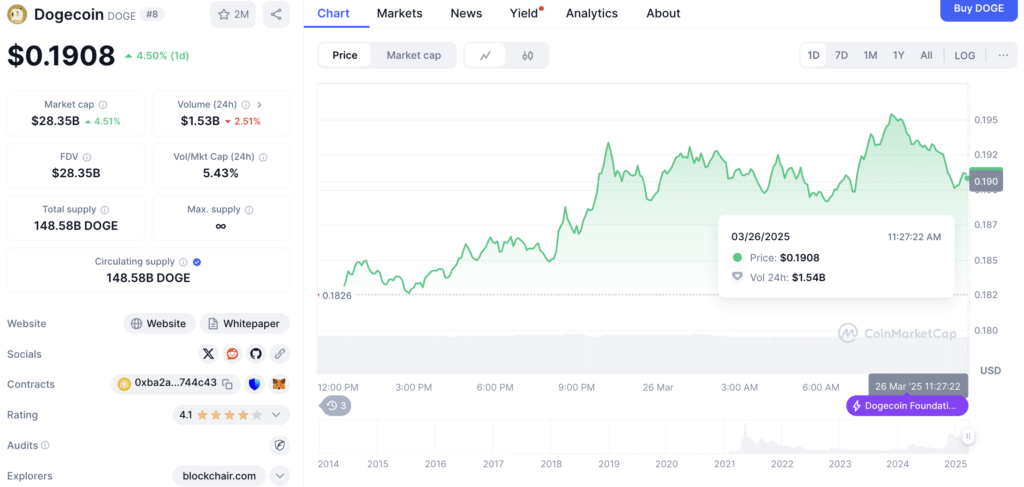Pause the mini timeline range handle
1024x487 pixels.
pyautogui.click(x=968, y=436)
